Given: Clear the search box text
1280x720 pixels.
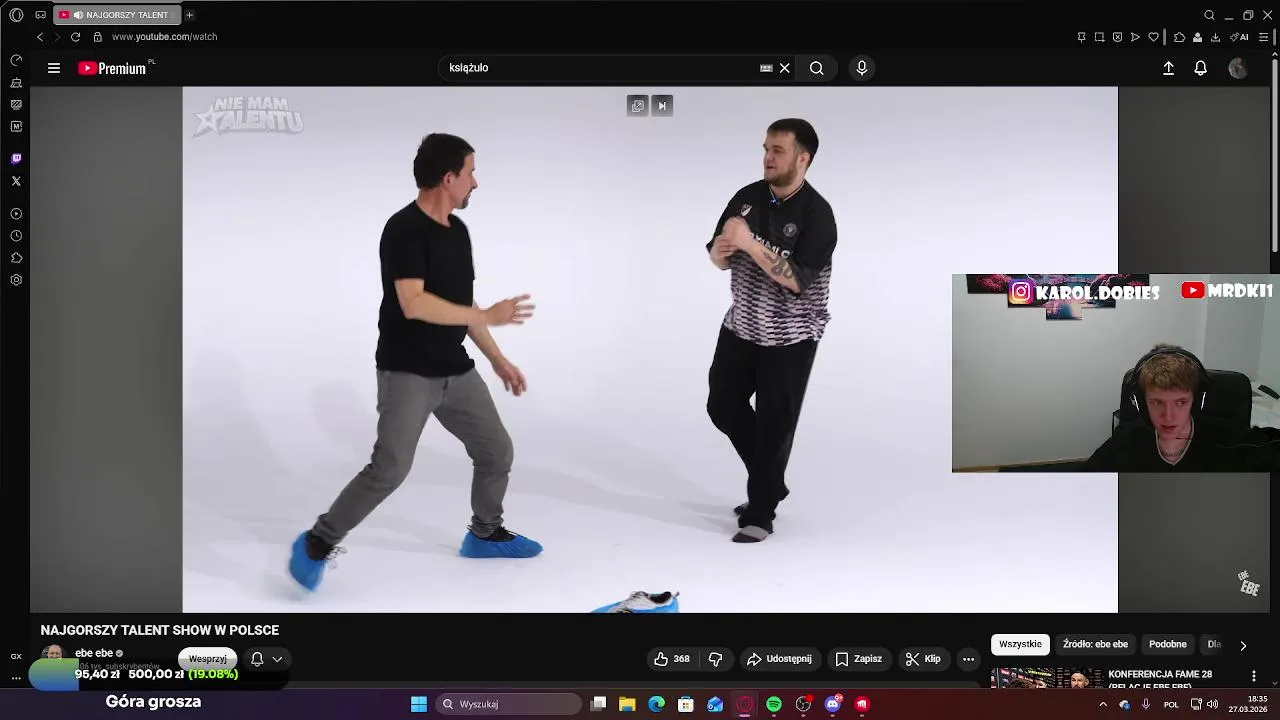Looking at the screenshot, I should coord(785,68).
